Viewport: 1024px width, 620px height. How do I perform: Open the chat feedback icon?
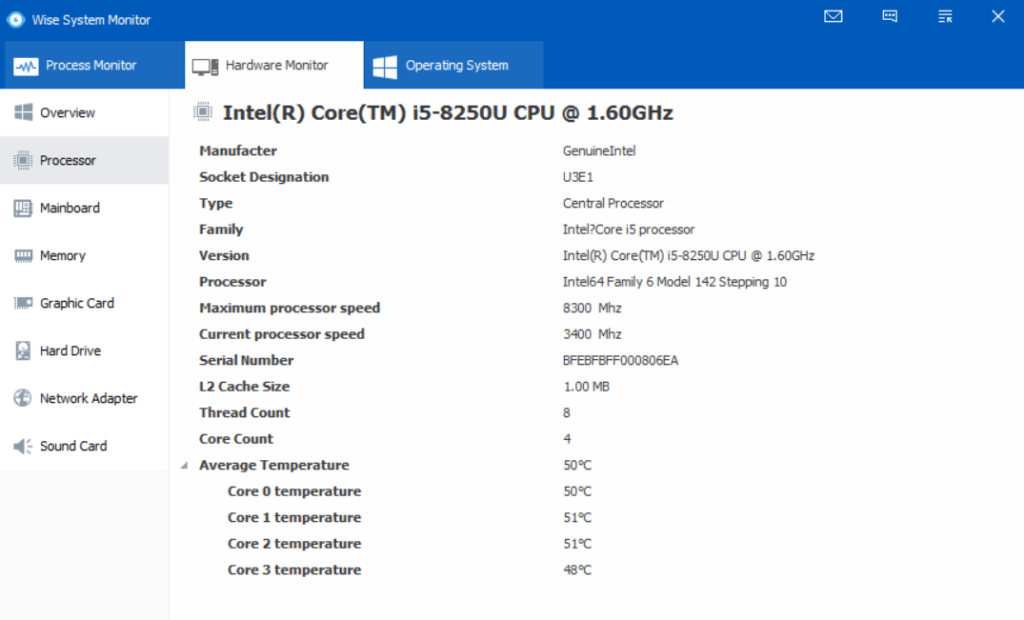click(889, 16)
